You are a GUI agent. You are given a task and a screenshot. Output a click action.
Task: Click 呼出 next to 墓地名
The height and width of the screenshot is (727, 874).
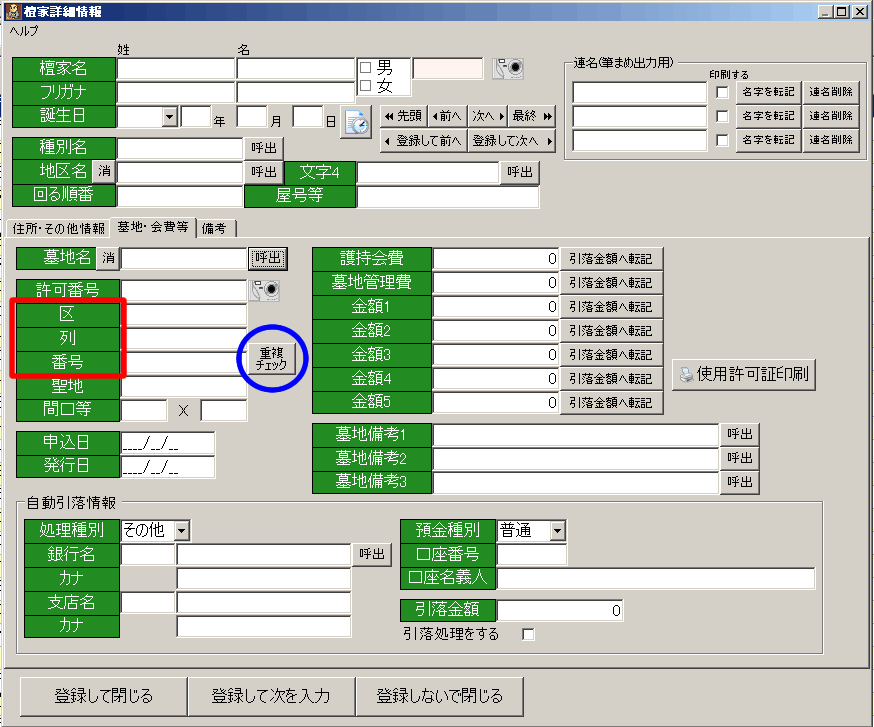click(x=268, y=259)
